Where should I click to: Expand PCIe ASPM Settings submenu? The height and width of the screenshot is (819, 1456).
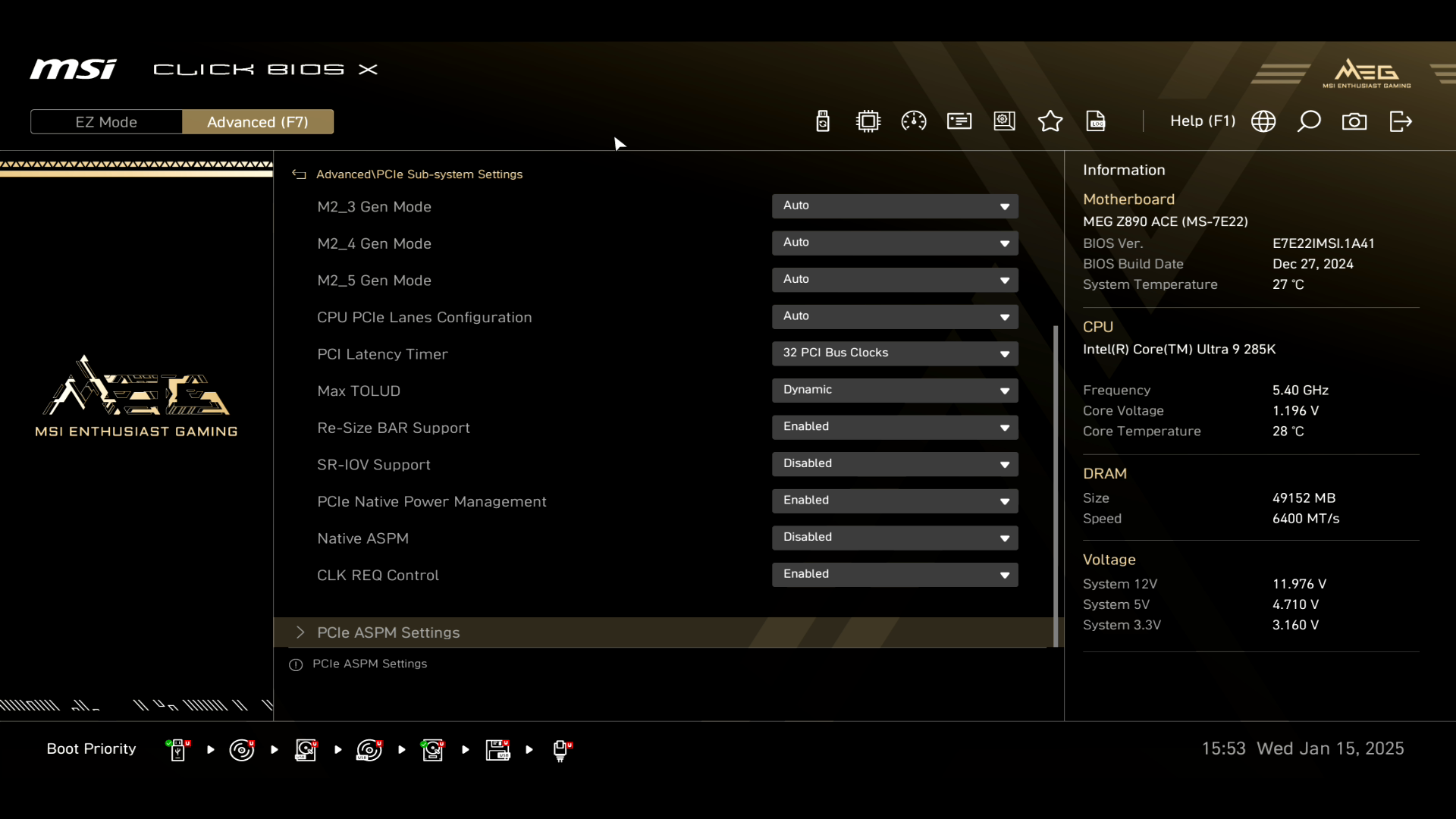pyautogui.click(x=388, y=632)
